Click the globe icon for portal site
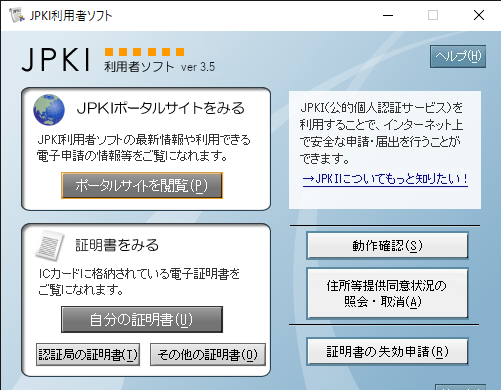This screenshot has height=390, width=501. click(49, 110)
